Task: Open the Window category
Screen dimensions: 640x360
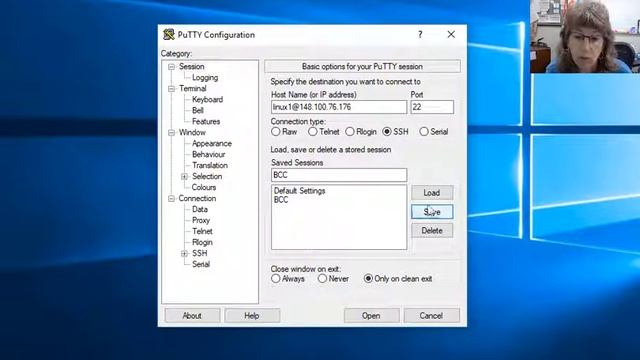Action: coord(192,133)
